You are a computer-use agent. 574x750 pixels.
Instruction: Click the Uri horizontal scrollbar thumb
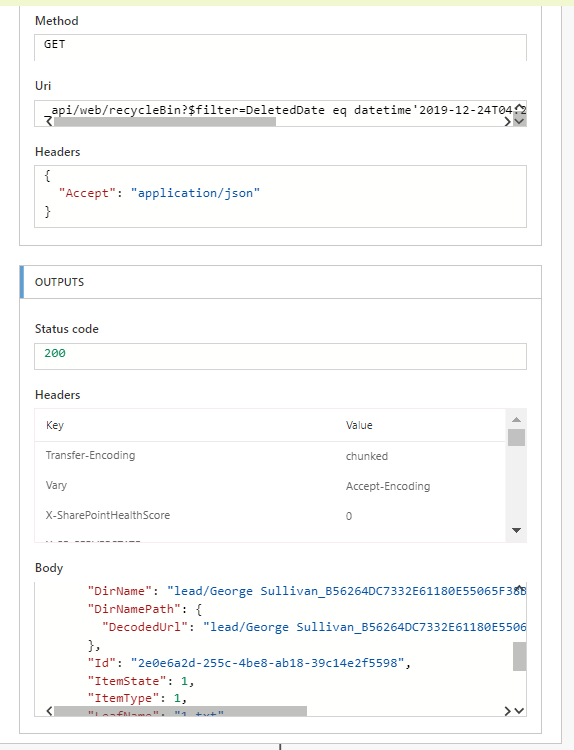coord(165,121)
